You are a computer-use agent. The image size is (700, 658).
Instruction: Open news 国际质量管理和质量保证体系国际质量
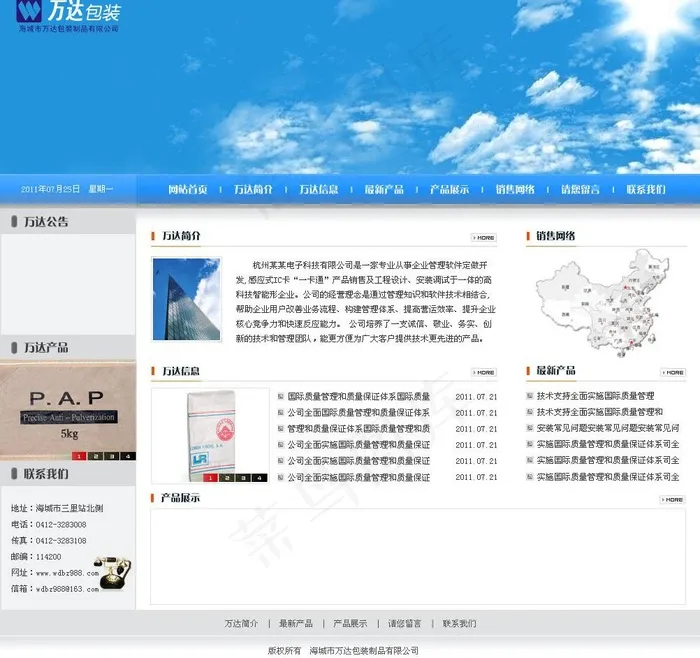click(x=358, y=396)
